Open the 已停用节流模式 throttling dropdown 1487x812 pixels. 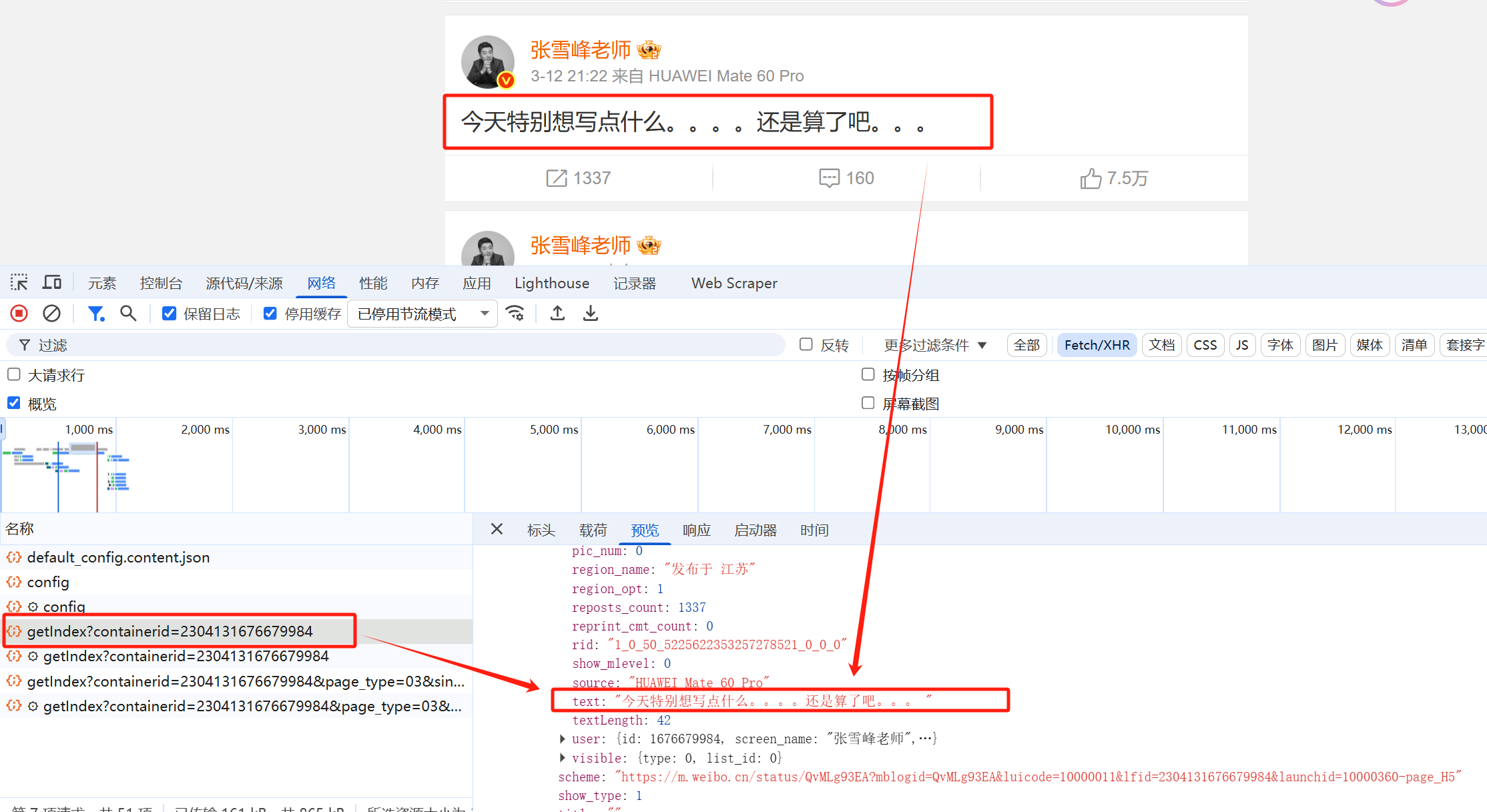(422, 314)
